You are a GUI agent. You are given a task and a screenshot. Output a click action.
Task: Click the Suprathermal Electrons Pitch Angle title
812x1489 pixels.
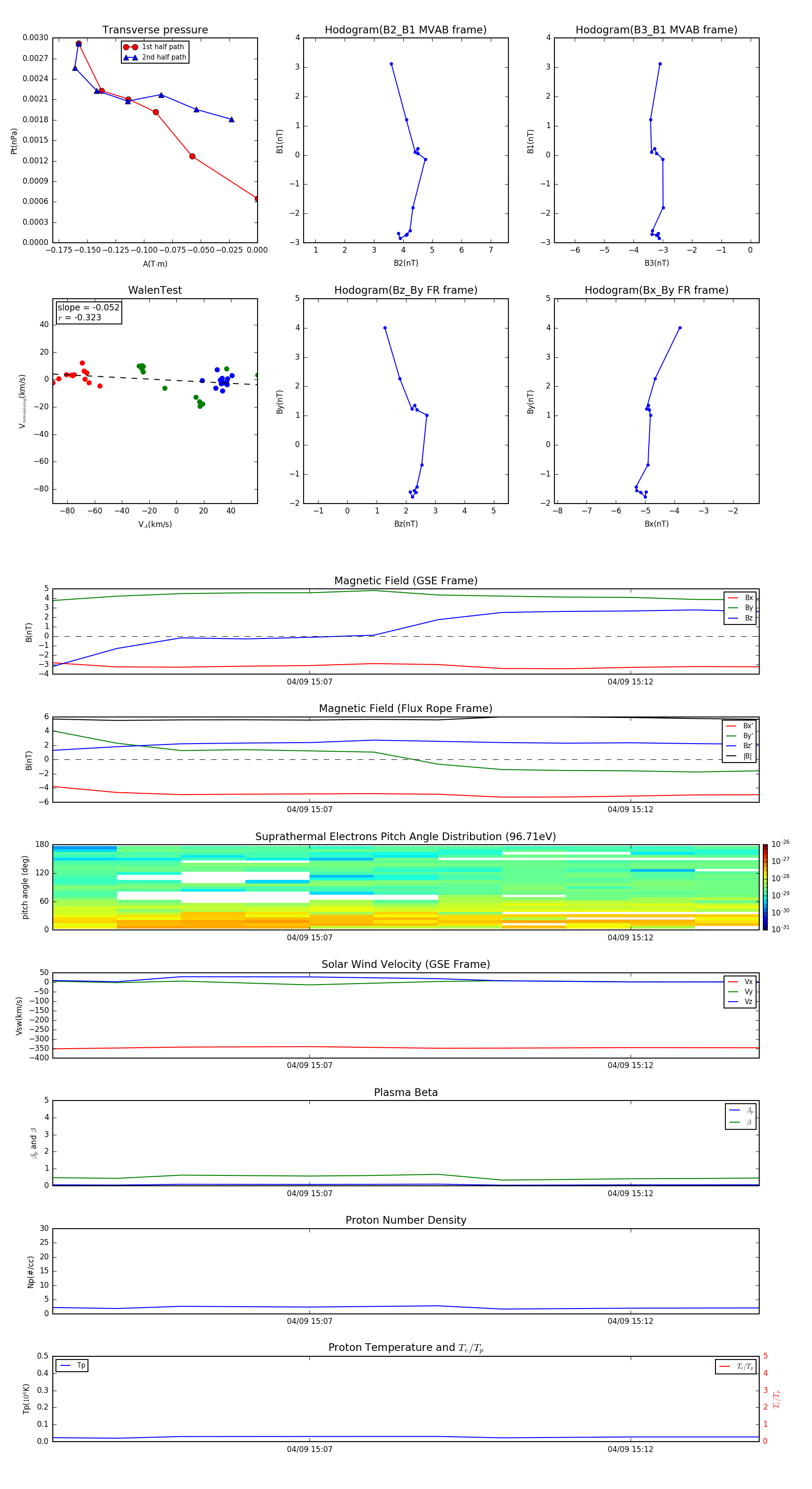[406, 837]
